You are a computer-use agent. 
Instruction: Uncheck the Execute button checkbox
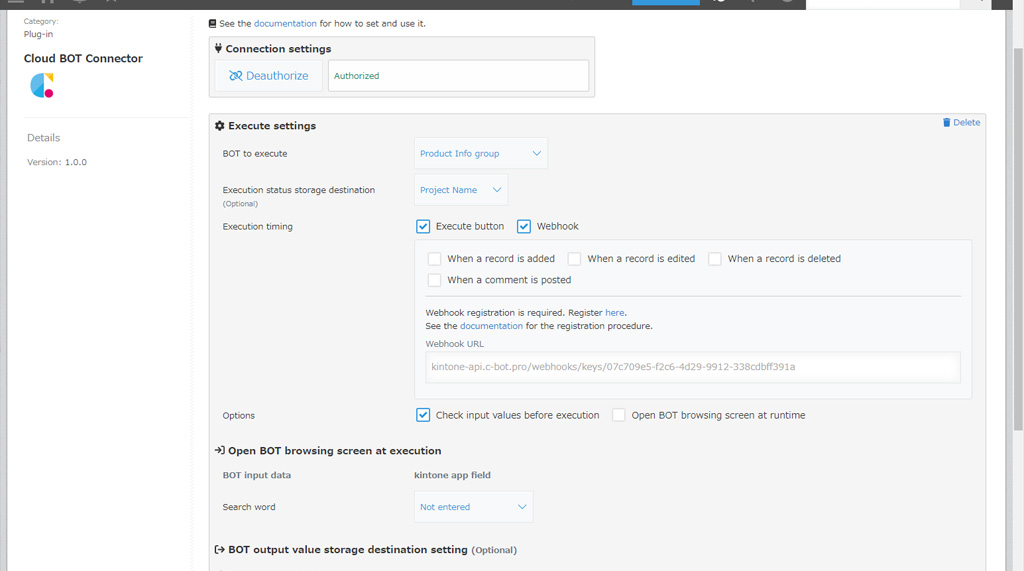click(x=423, y=226)
